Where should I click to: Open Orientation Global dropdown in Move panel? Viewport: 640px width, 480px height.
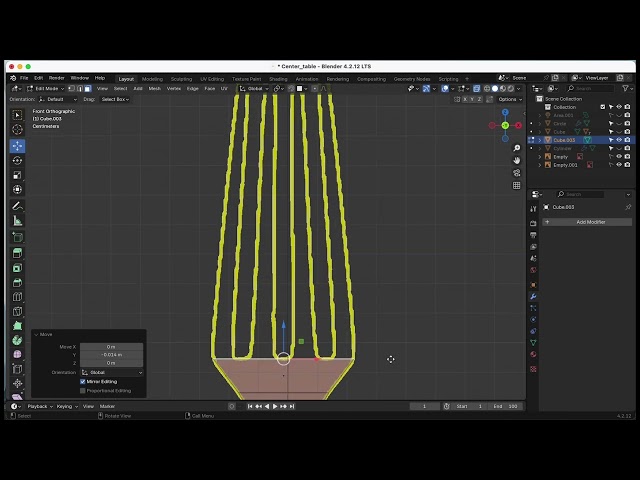(111, 372)
